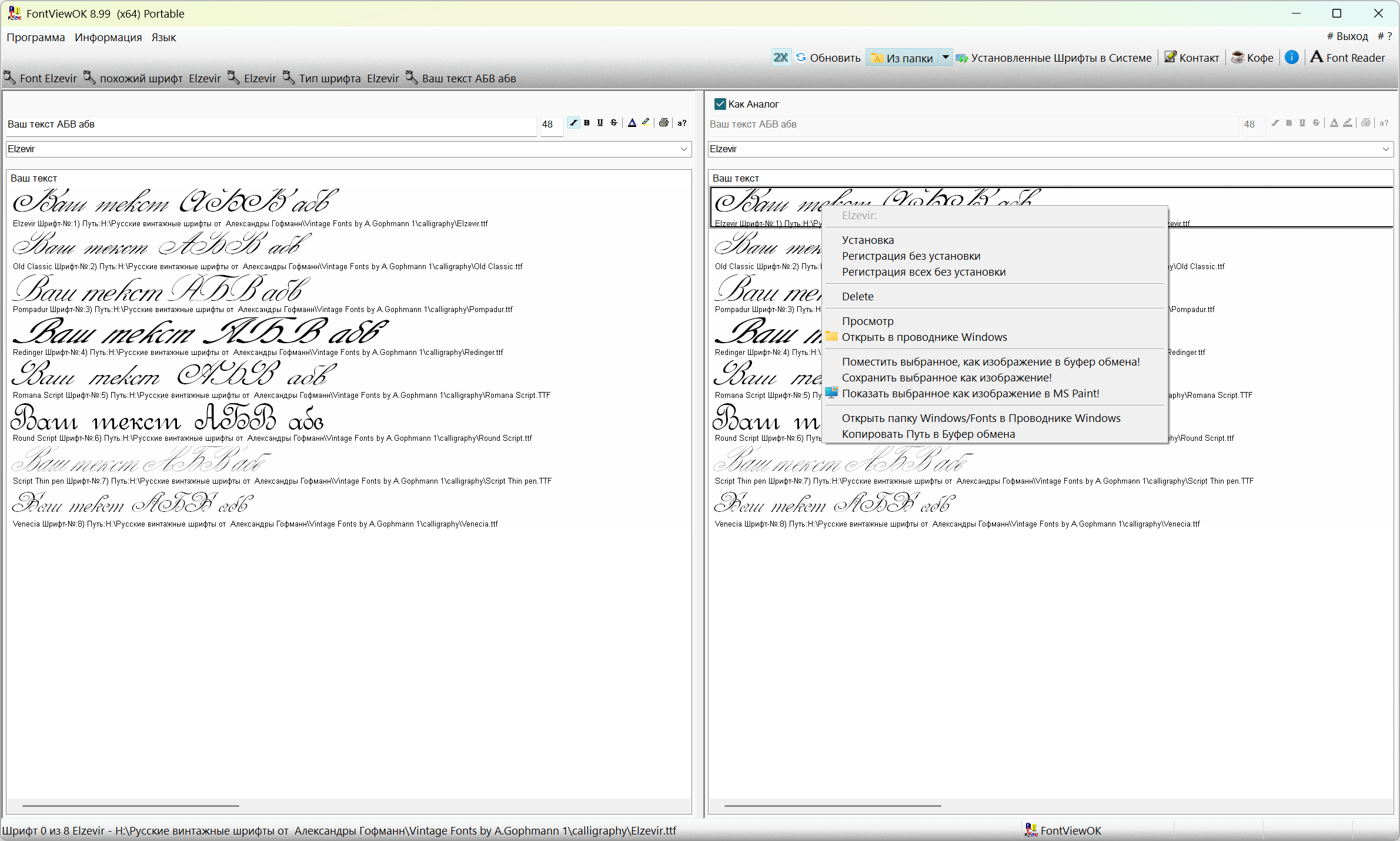1400x841 pixels.
Task: Open the blue info icon
Action: coord(1292,57)
